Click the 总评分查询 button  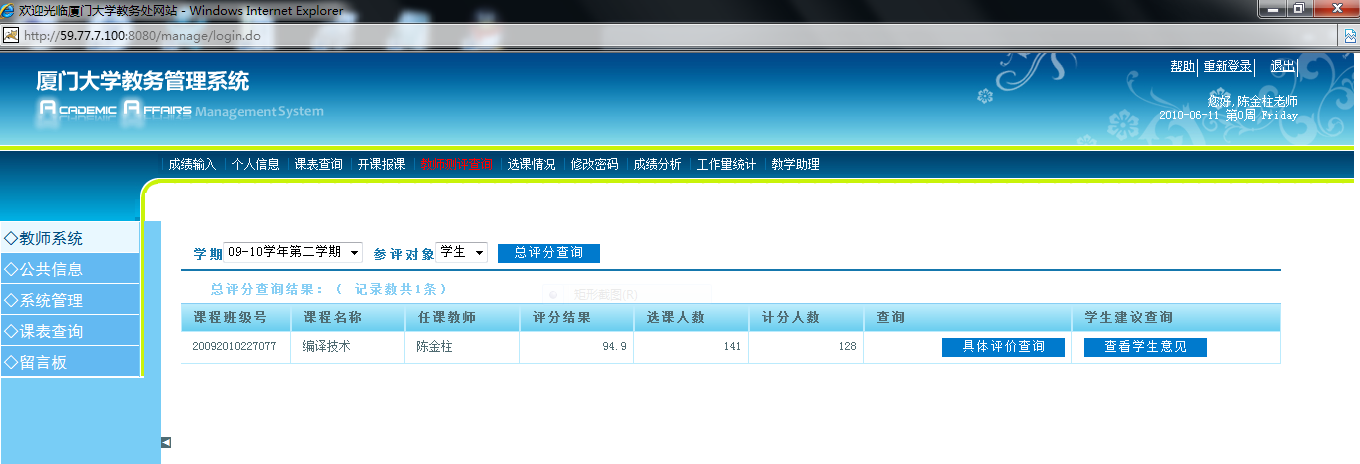(x=548, y=253)
